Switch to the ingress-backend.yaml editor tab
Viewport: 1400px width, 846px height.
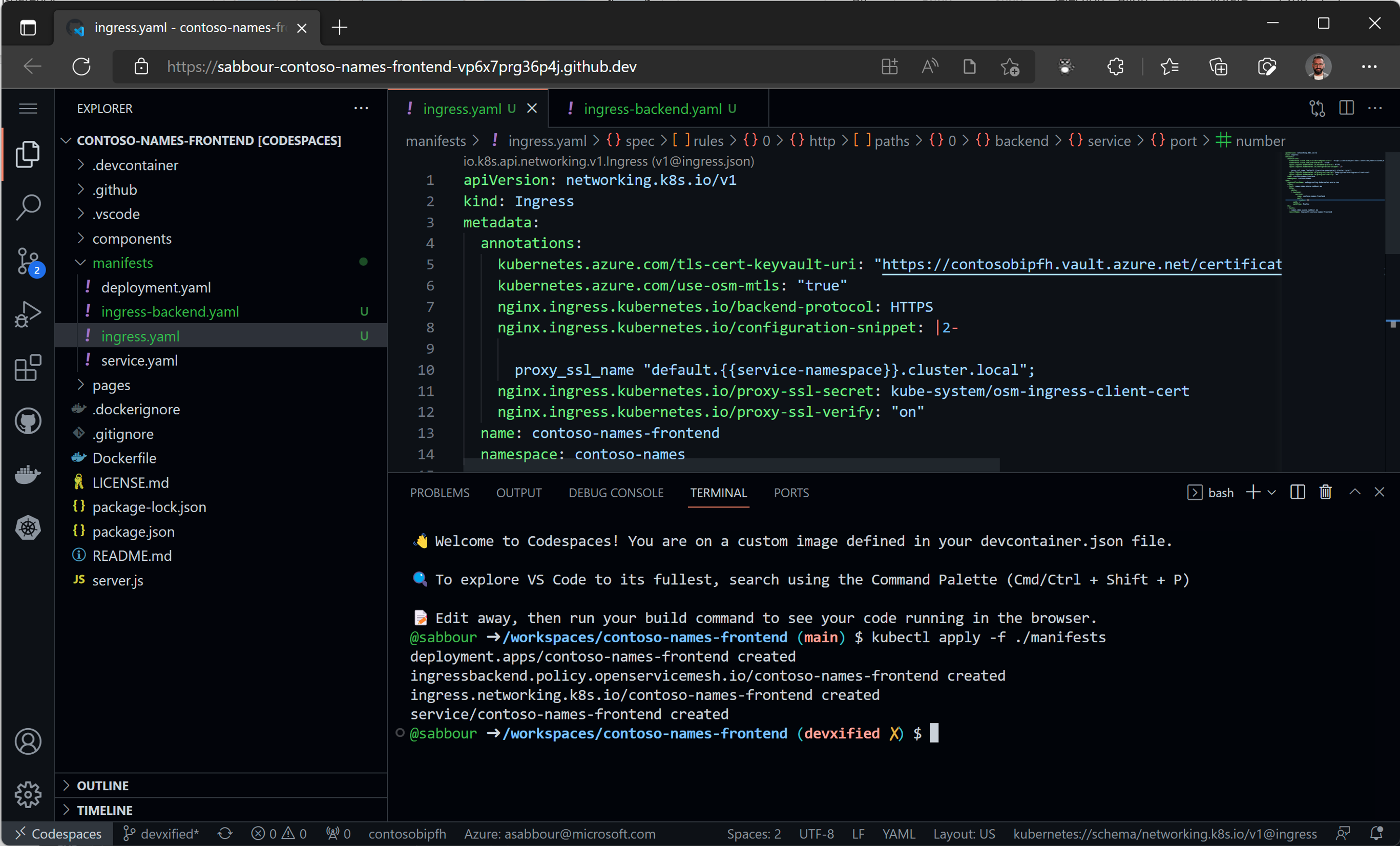pyautogui.click(x=652, y=109)
